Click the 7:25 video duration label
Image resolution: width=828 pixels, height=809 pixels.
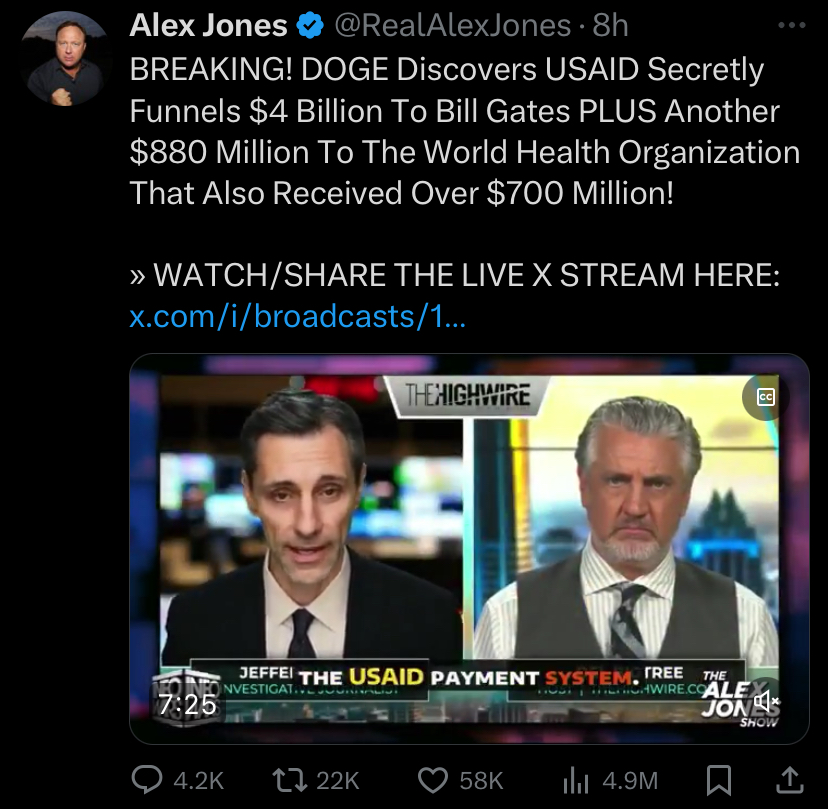tap(187, 704)
